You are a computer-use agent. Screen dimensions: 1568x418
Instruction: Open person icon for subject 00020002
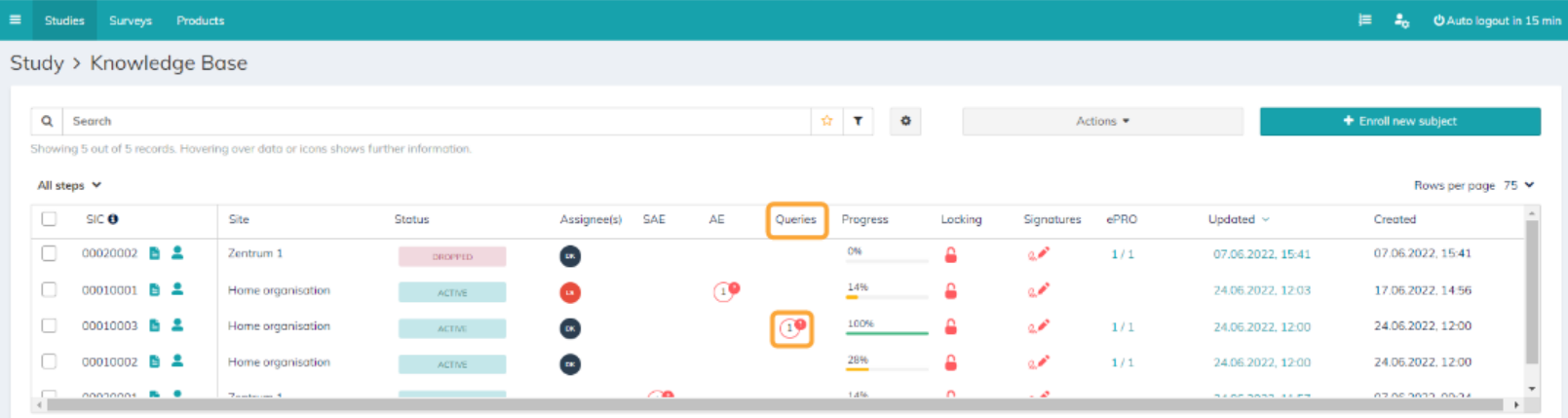point(177,253)
